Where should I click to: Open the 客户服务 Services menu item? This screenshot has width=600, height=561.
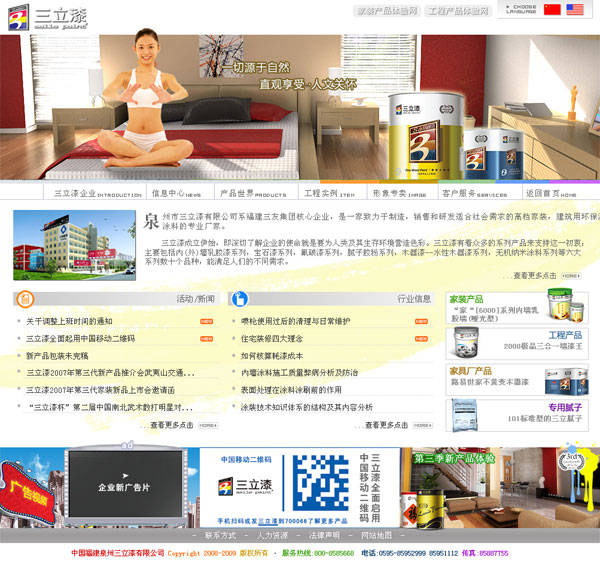point(474,193)
